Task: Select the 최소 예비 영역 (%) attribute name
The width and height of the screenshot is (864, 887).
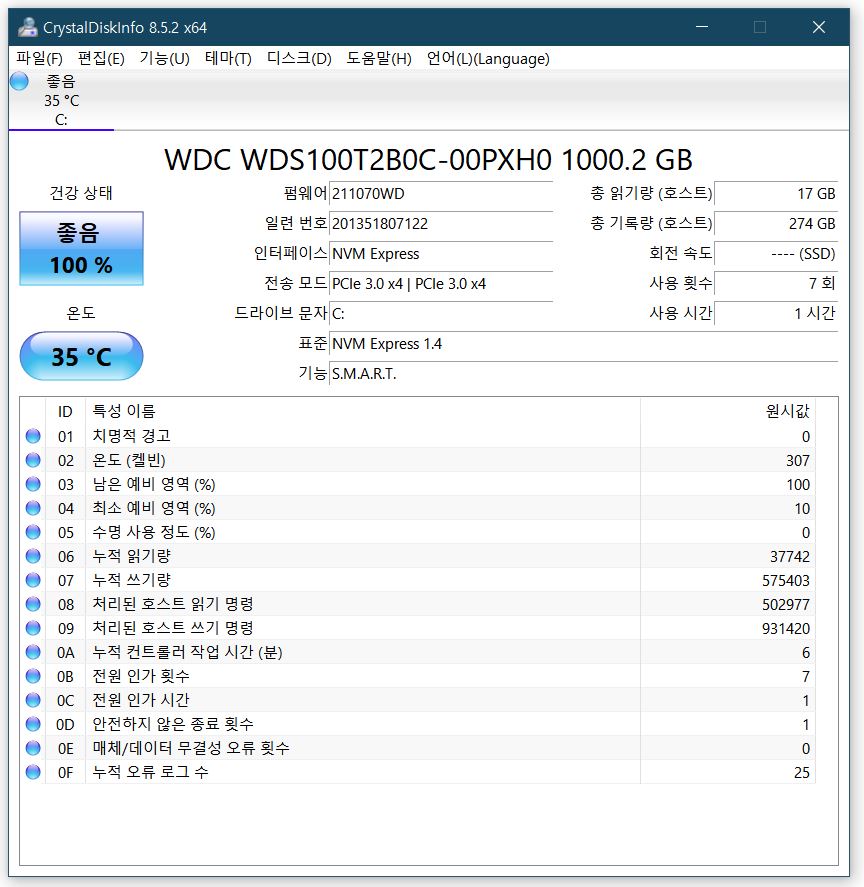Action: click(x=154, y=508)
